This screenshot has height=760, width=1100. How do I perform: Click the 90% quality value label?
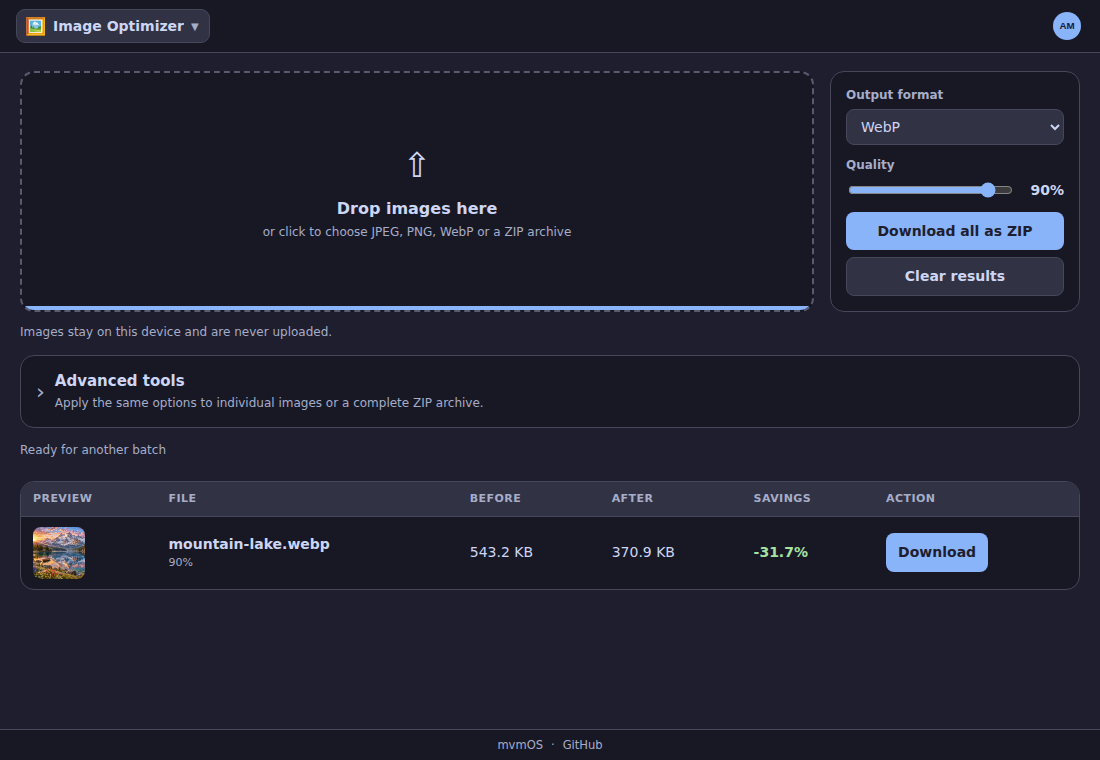[x=1047, y=190]
